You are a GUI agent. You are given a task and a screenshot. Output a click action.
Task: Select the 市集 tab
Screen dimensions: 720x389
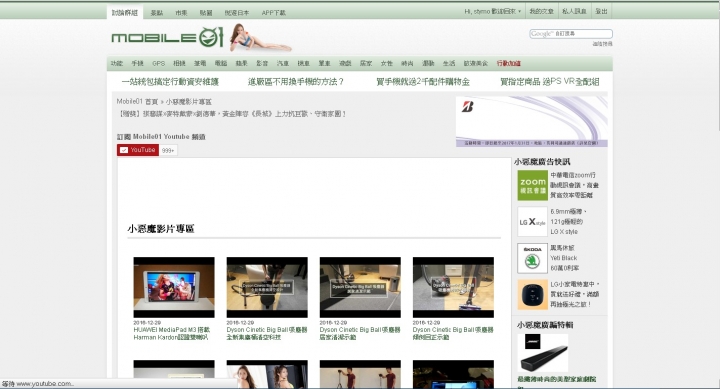[x=181, y=13]
